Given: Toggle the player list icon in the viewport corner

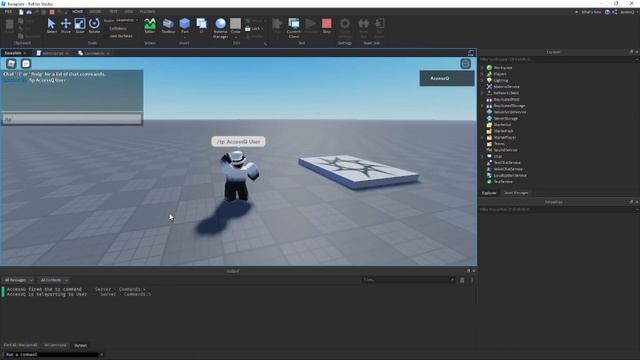Looking at the screenshot, I should click(465, 63).
